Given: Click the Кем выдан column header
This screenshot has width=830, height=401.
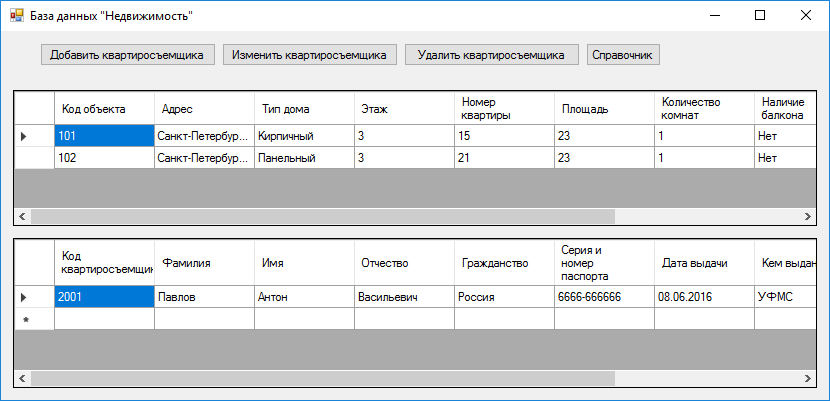Looking at the screenshot, I should pyautogui.click(x=785, y=263).
